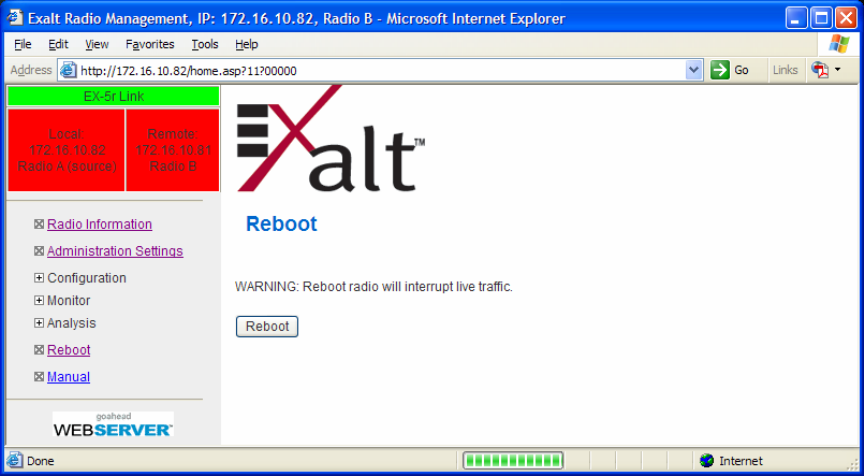Expand the Analysis tree node
Image resolution: width=864 pixels, height=476 pixels.
[39, 323]
